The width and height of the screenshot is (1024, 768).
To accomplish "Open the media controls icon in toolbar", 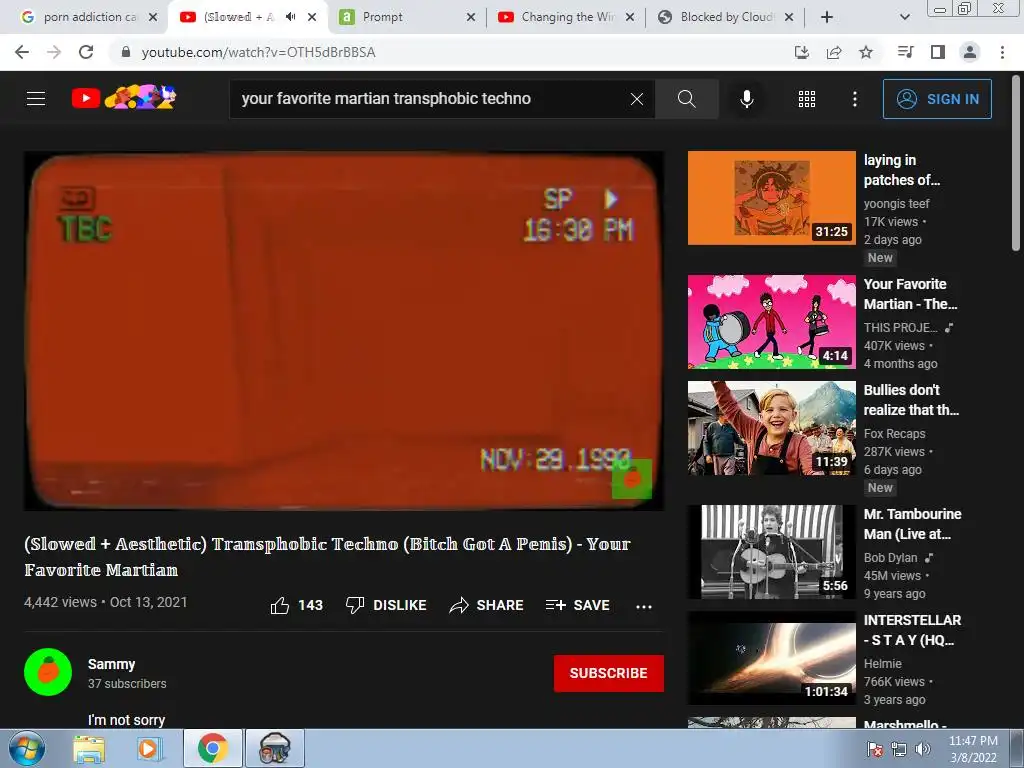I will 906,52.
